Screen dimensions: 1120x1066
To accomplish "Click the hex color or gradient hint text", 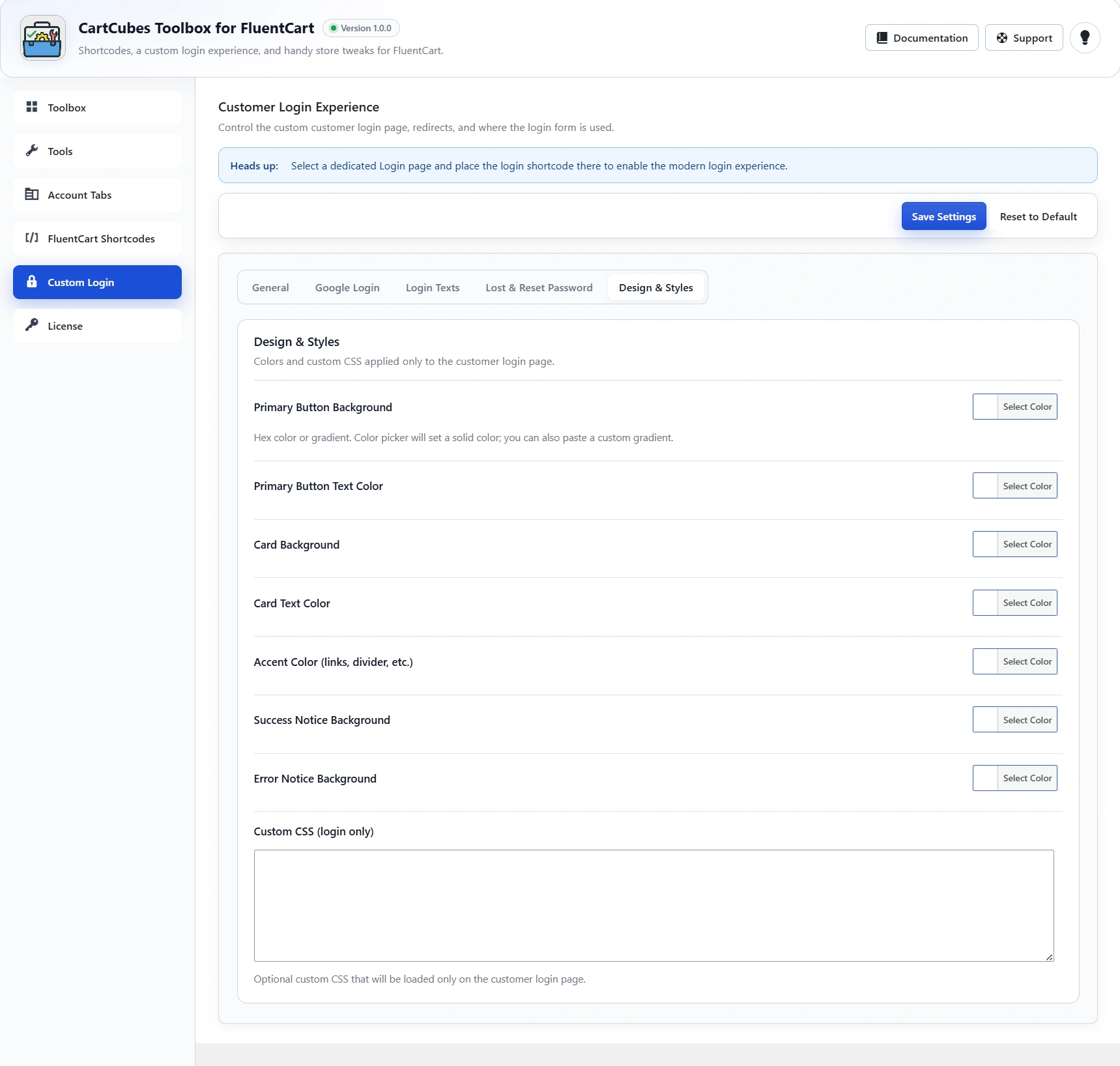I will pos(463,438).
